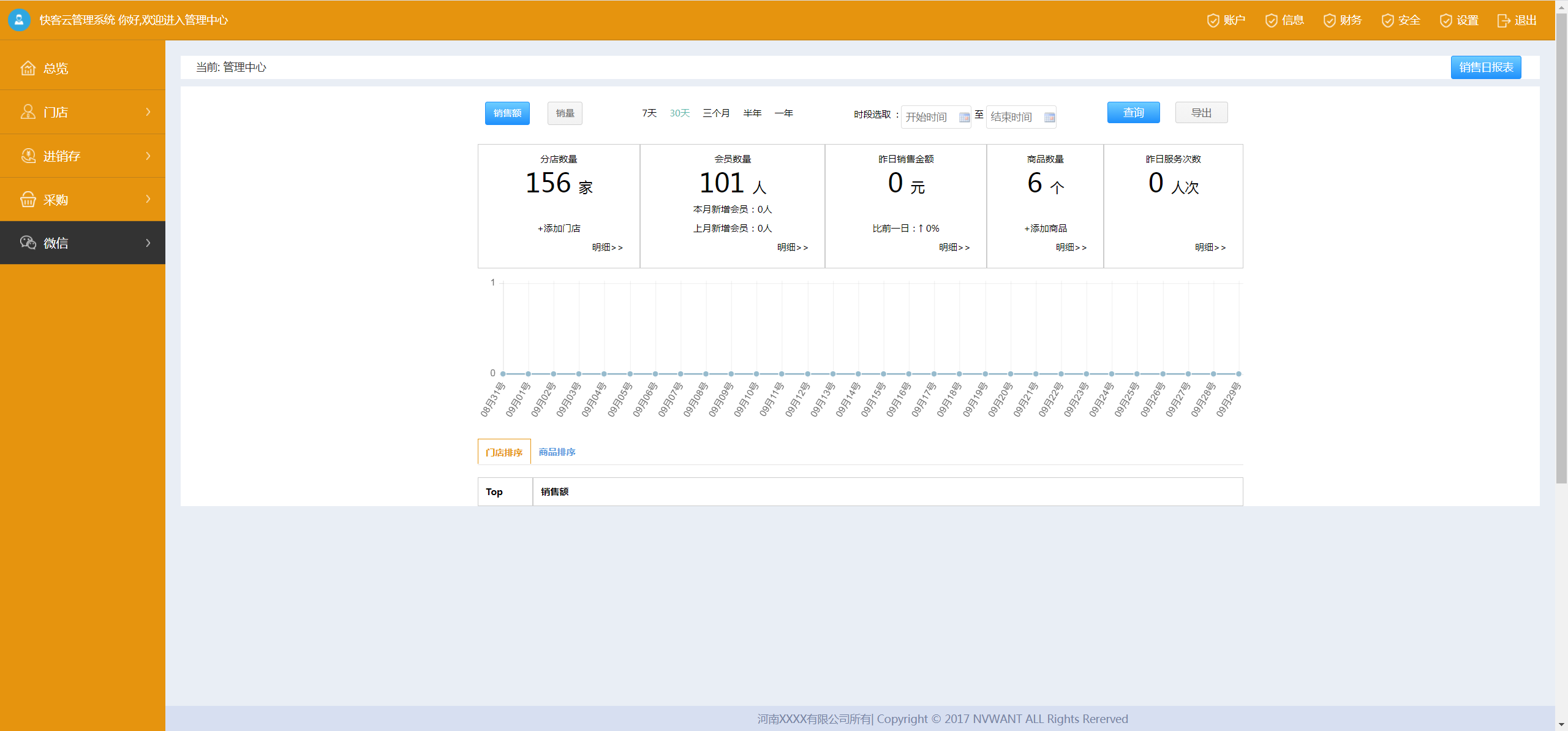Open 明细>> in the 分店数量 card
The image size is (1568, 731).
[607, 248]
